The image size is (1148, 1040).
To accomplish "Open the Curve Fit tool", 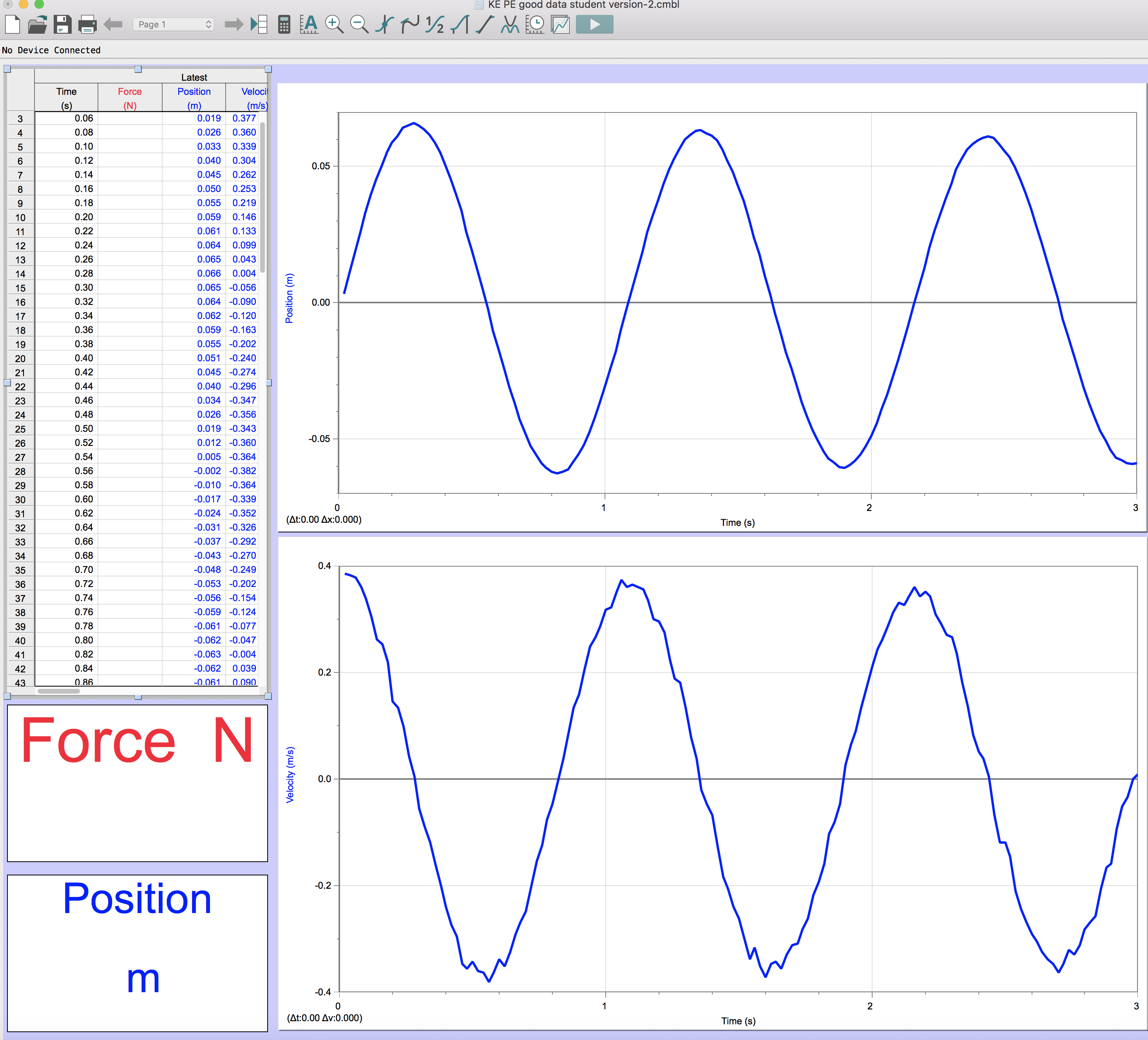I will coord(510,24).
